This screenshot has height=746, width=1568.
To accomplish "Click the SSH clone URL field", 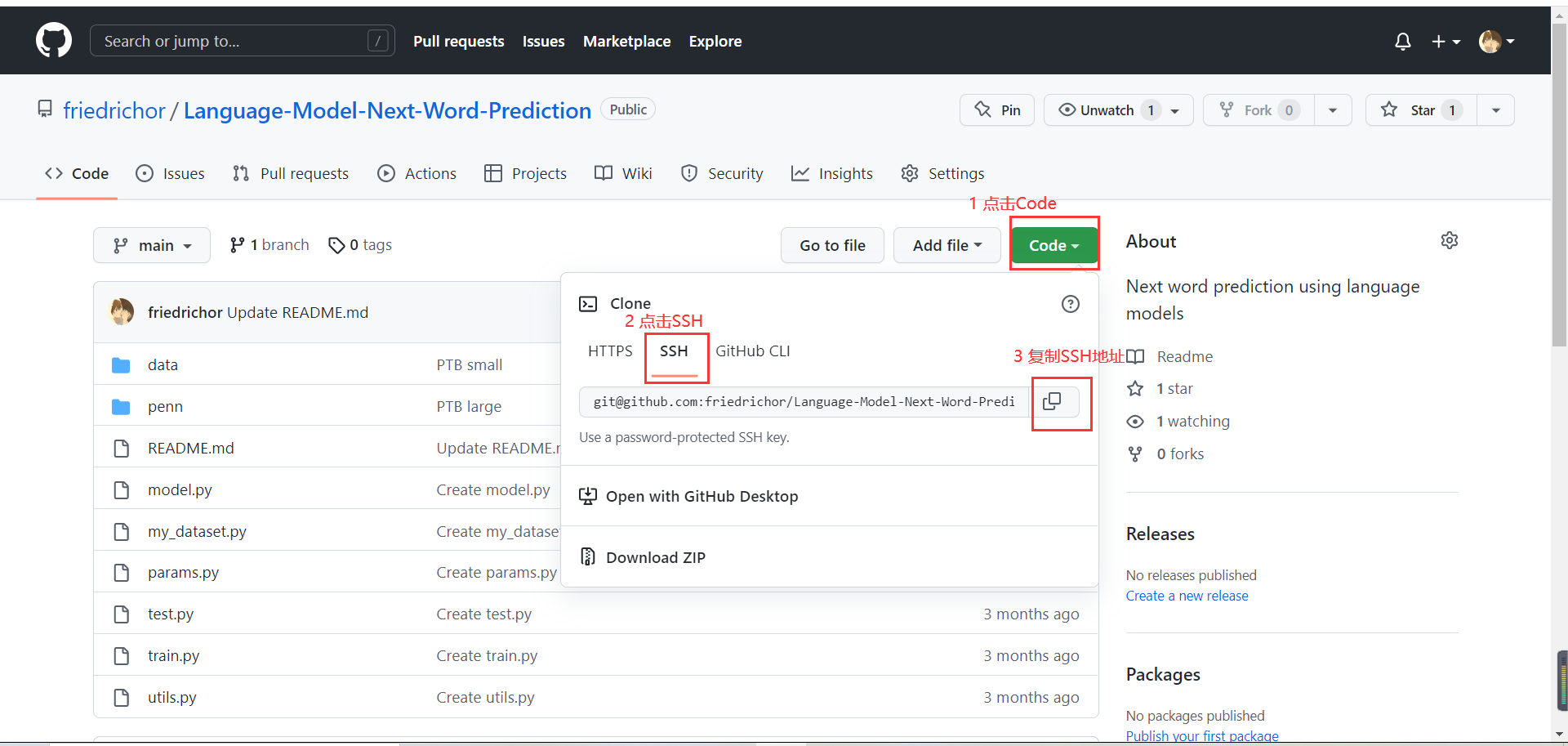I will pyautogui.click(x=804, y=402).
